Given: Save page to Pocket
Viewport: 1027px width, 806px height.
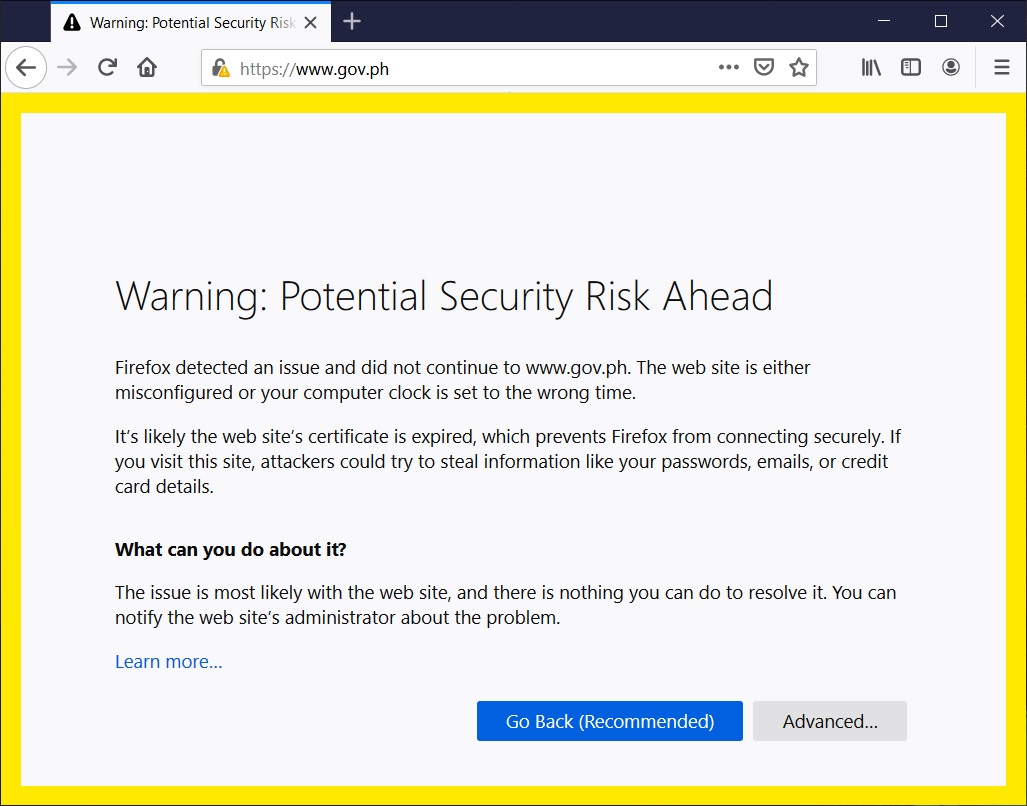Looking at the screenshot, I should pos(763,68).
